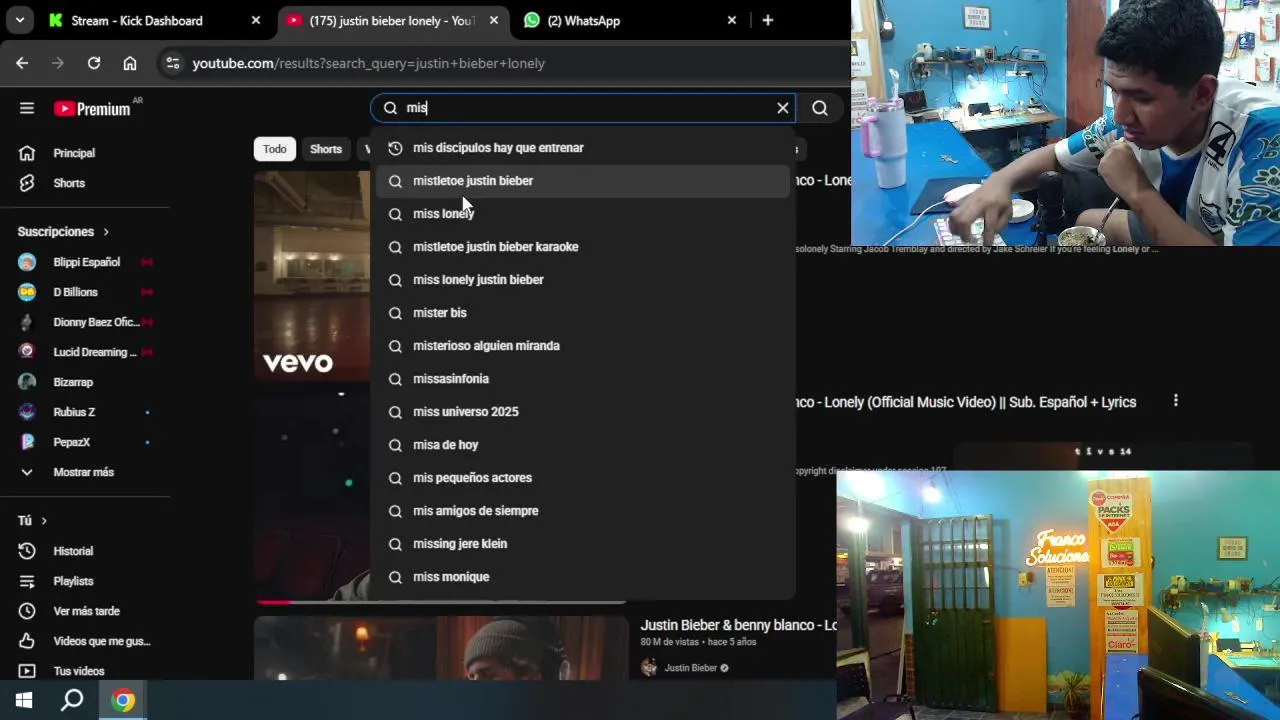Expand 'Mostrar más' subscriptions
1280x720 pixels.
[x=84, y=472]
